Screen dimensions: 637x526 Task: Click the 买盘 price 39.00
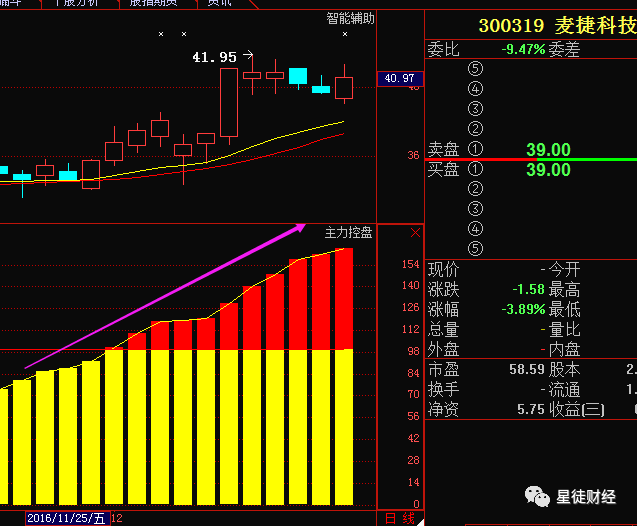pos(548,170)
